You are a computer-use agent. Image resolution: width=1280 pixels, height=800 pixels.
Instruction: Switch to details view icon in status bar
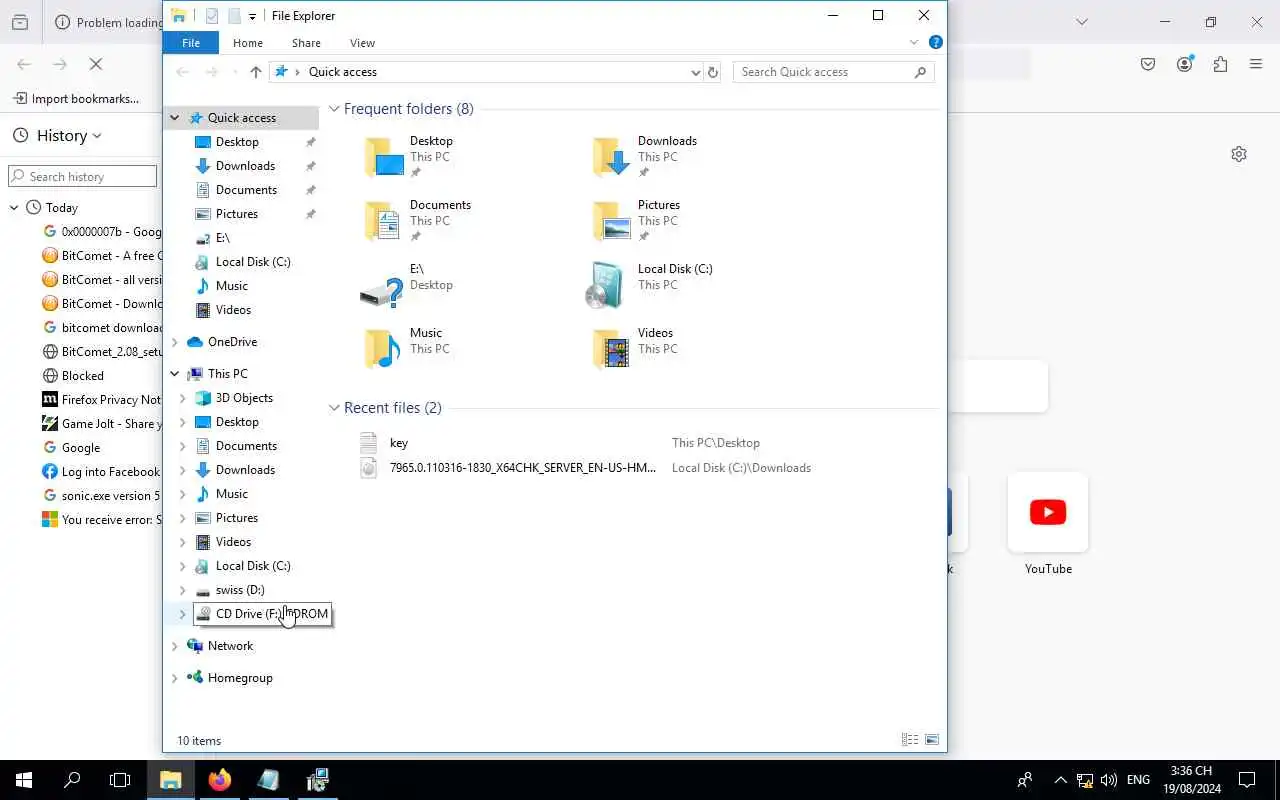tap(910, 740)
